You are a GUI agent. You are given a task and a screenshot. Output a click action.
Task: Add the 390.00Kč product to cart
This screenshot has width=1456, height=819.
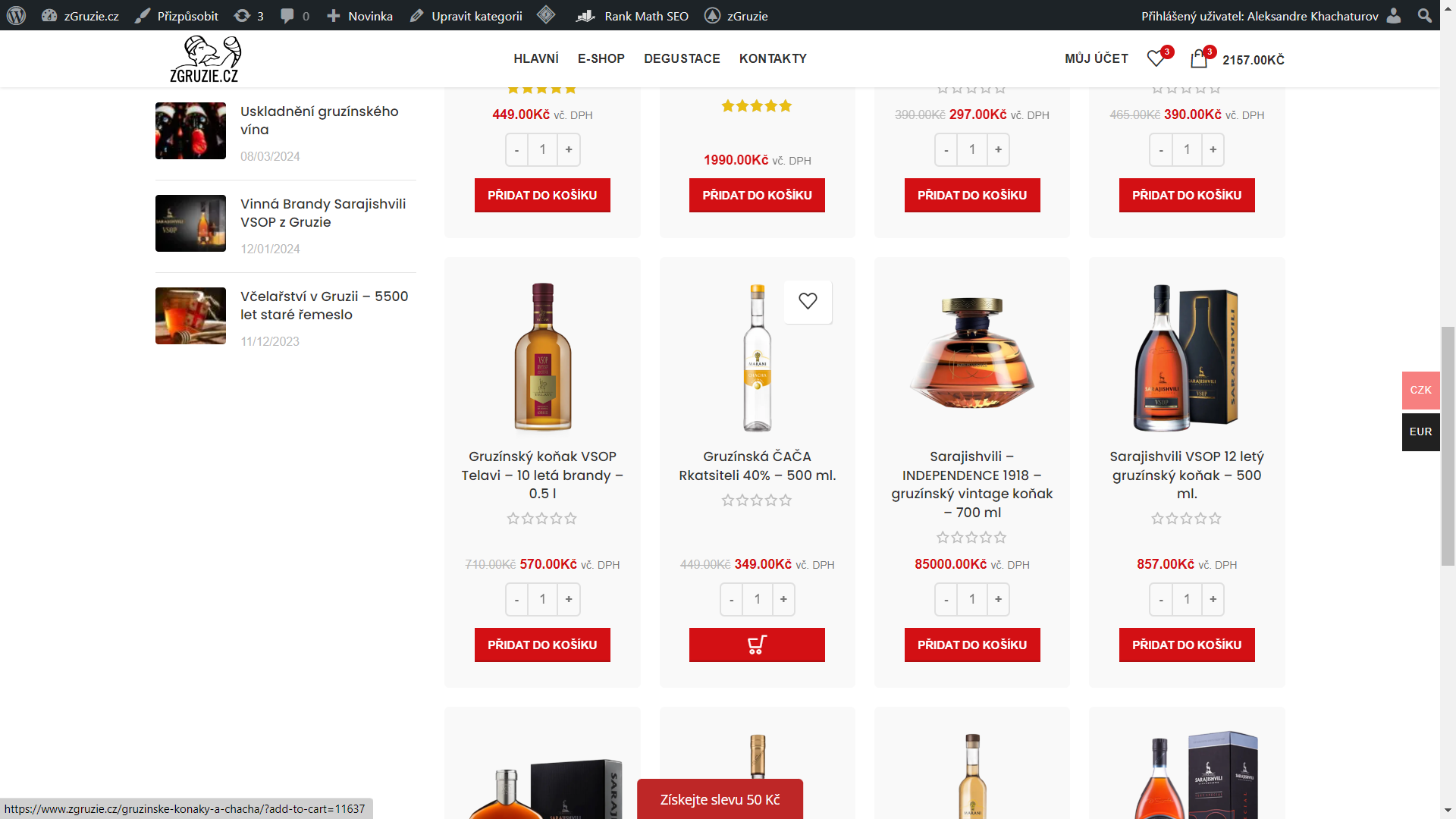1187,195
